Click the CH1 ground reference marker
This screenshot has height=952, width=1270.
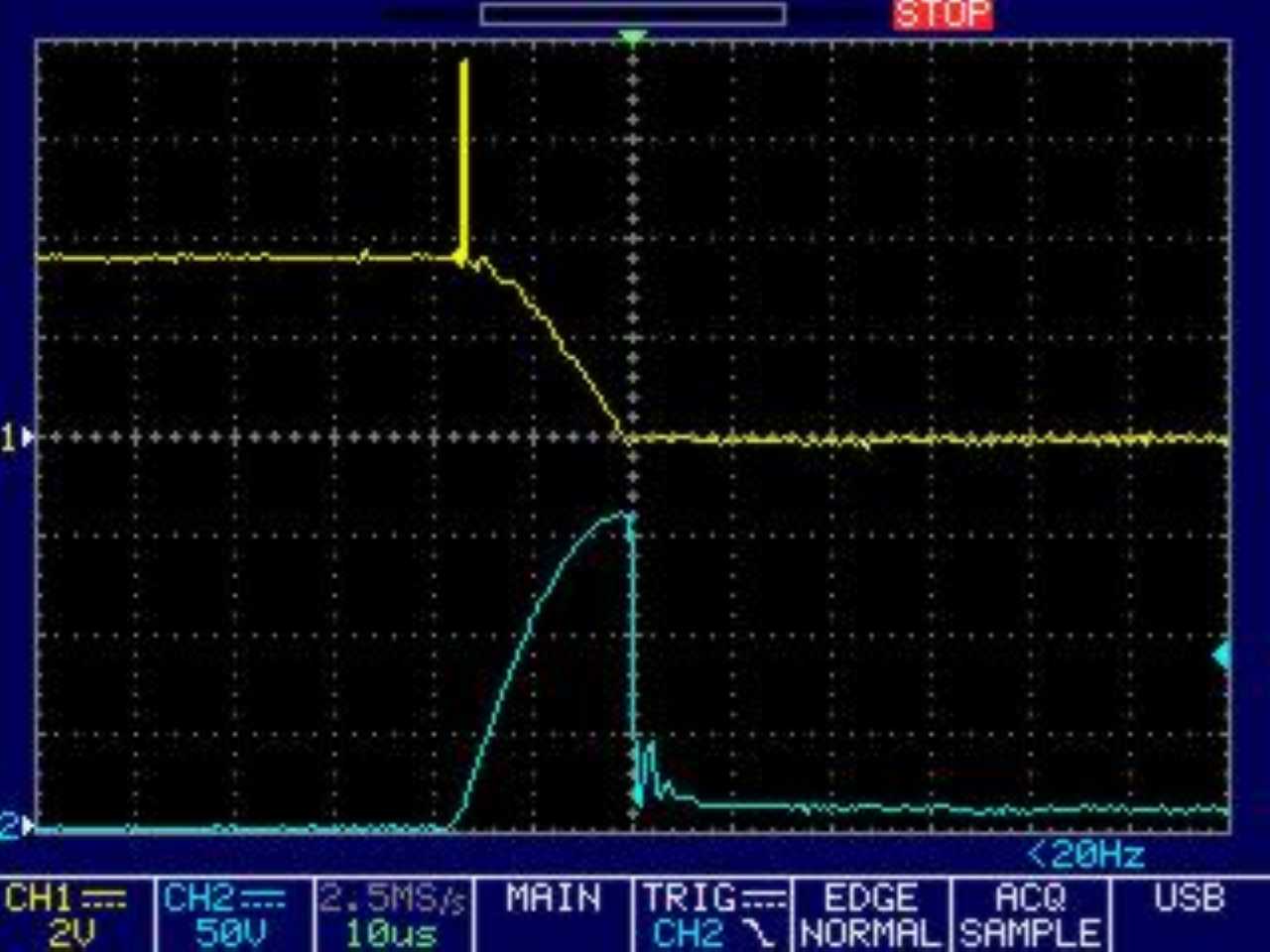pos(18,436)
